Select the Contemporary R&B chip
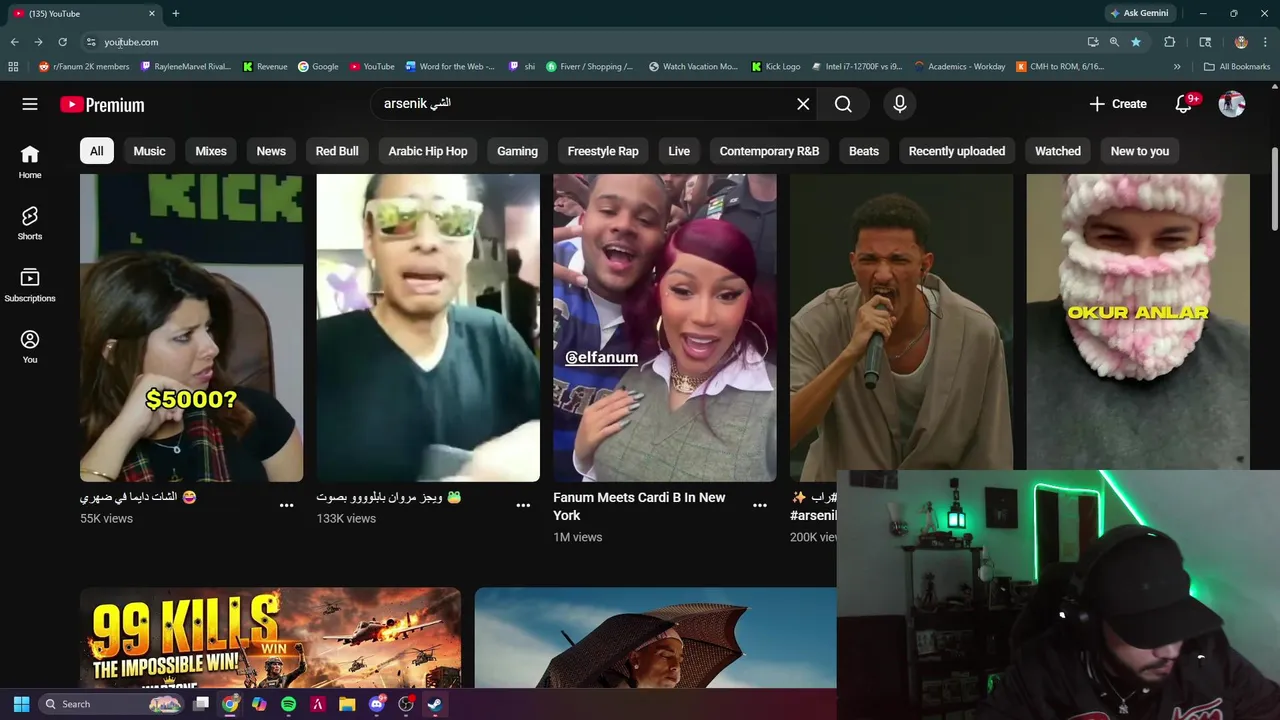The width and height of the screenshot is (1280, 720). coord(769,151)
